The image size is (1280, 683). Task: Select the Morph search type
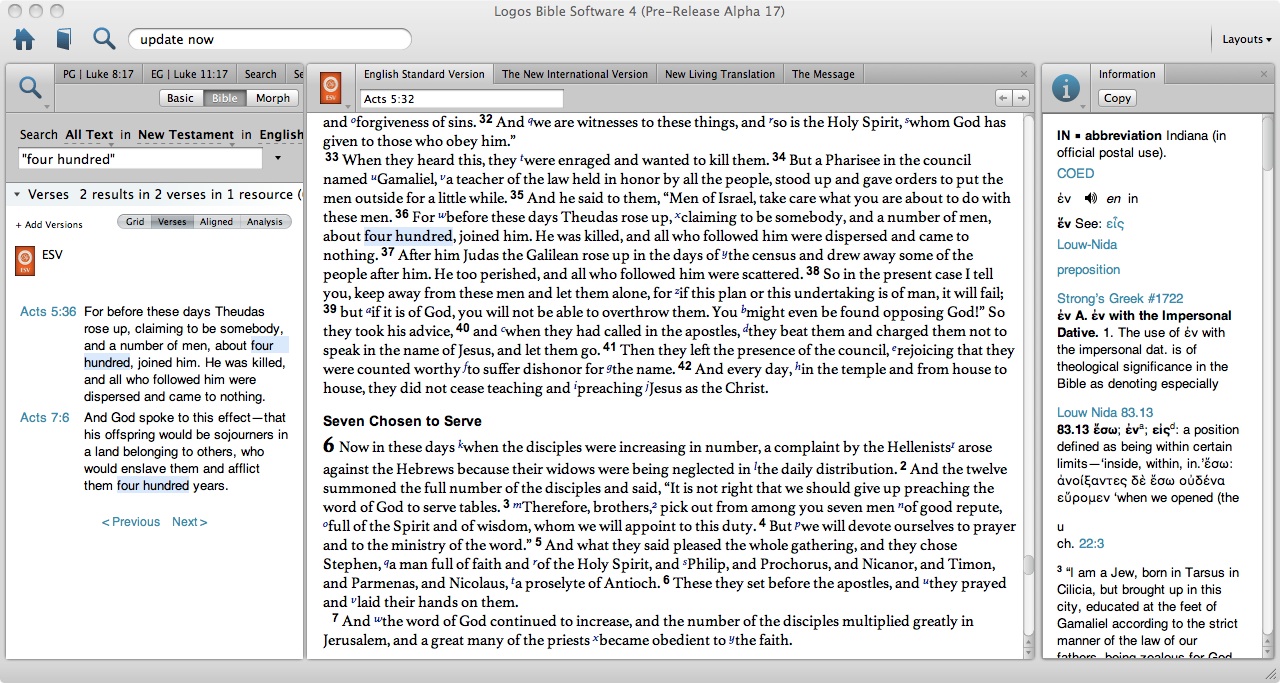point(272,98)
